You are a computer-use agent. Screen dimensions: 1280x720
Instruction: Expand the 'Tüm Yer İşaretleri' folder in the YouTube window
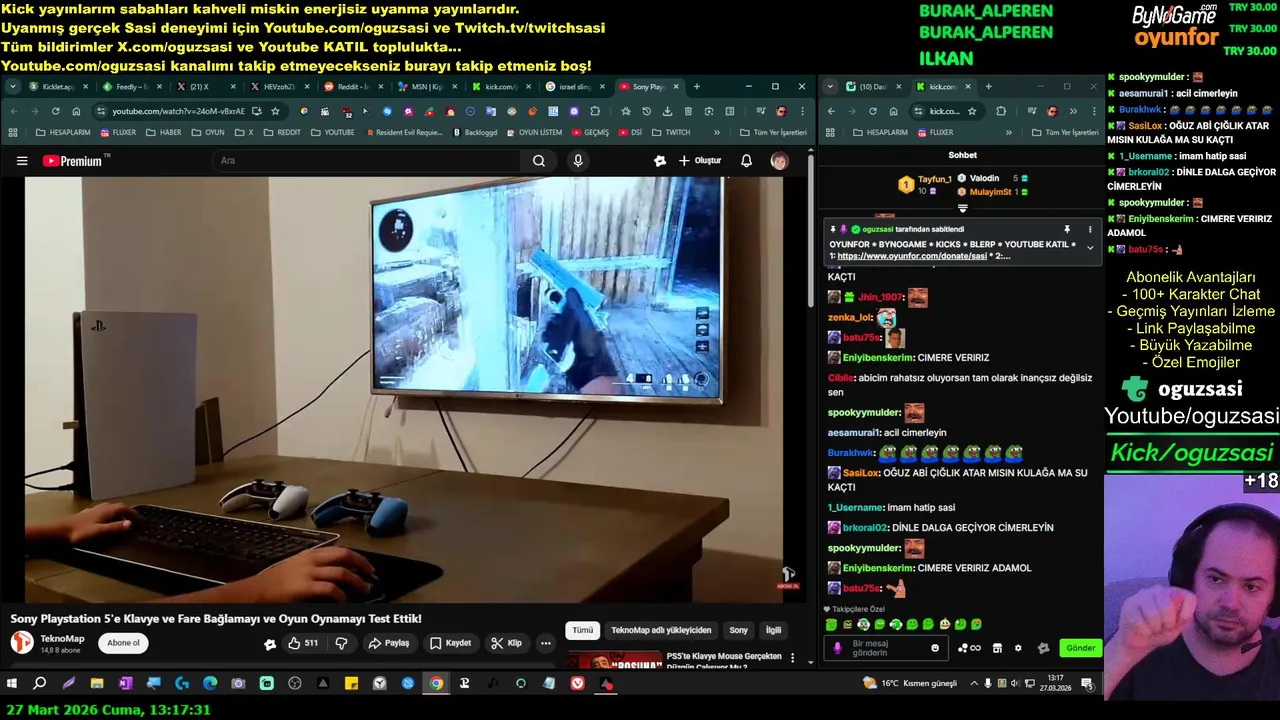point(773,132)
